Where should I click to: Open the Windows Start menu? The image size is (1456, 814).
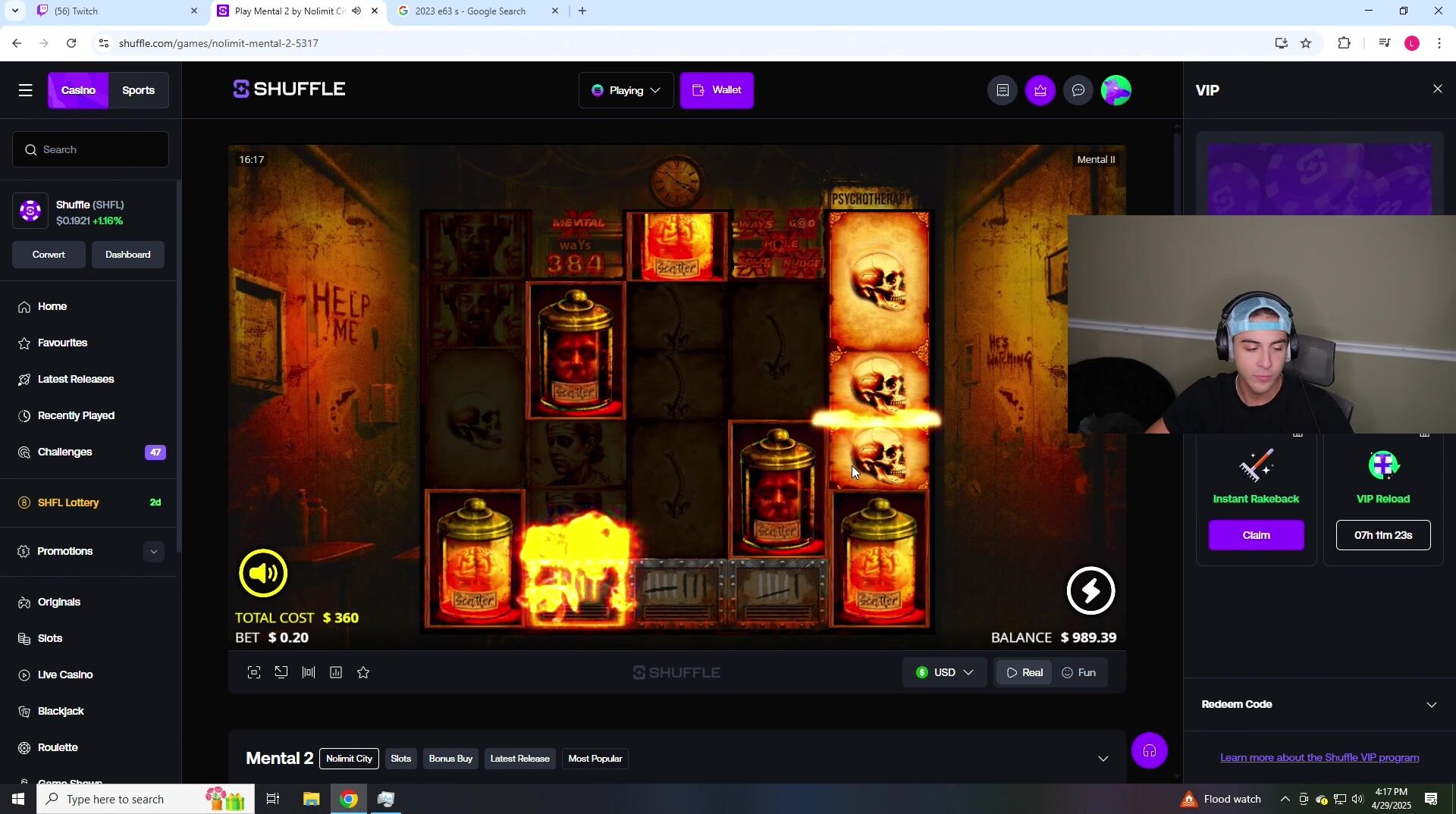(18, 800)
